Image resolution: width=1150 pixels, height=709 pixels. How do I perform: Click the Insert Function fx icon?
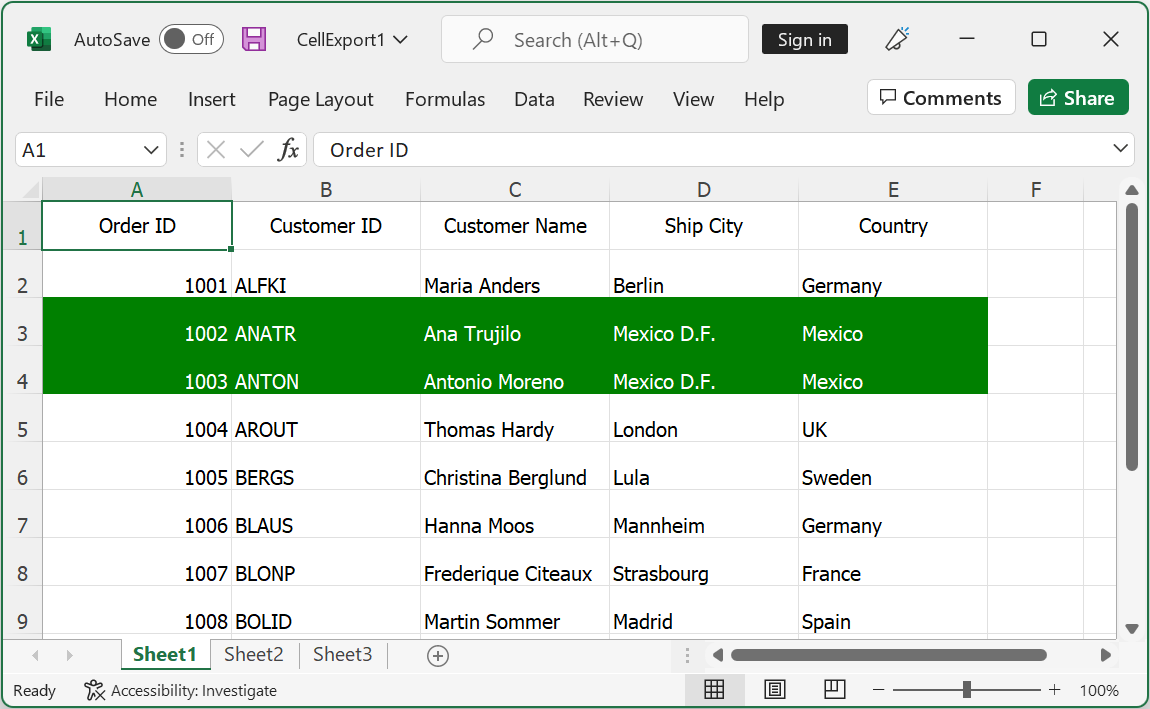click(x=288, y=150)
